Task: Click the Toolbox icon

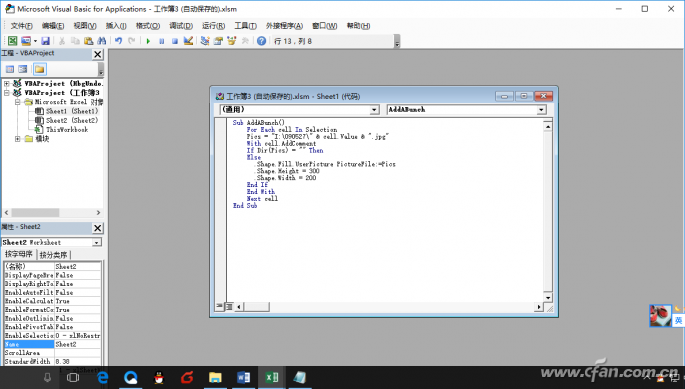Action: tap(245, 41)
